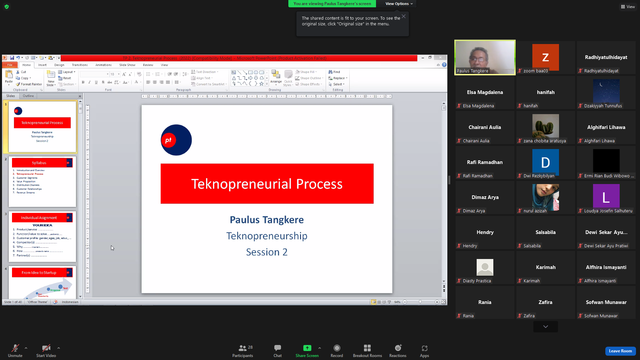The width and height of the screenshot is (640, 360).
Task: Open the Arrange menu
Action: tap(276, 77)
